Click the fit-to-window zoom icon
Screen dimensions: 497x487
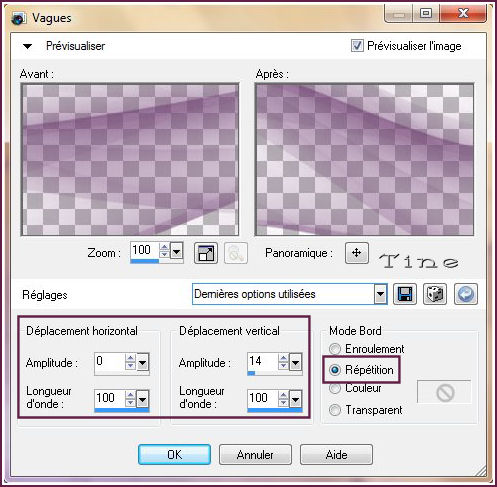(x=206, y=253)
